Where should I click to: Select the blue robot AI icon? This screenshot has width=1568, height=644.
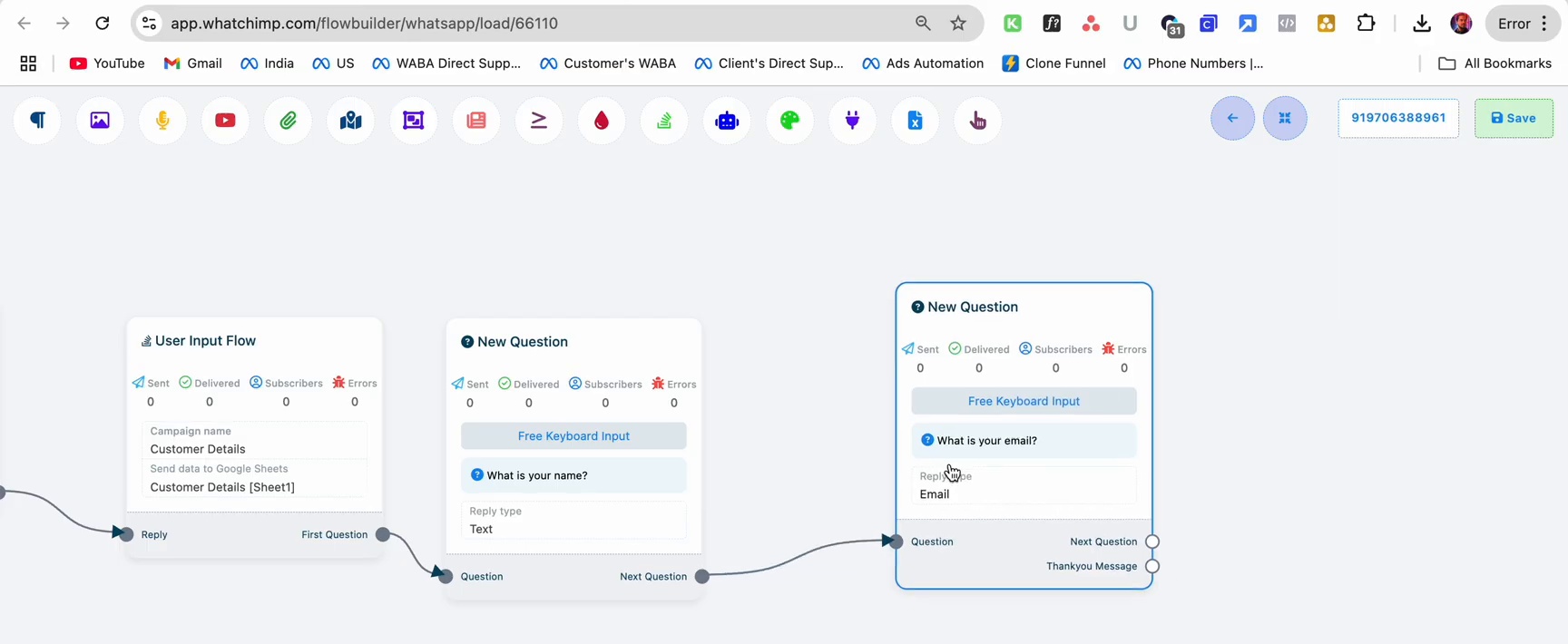coord(727,121)
